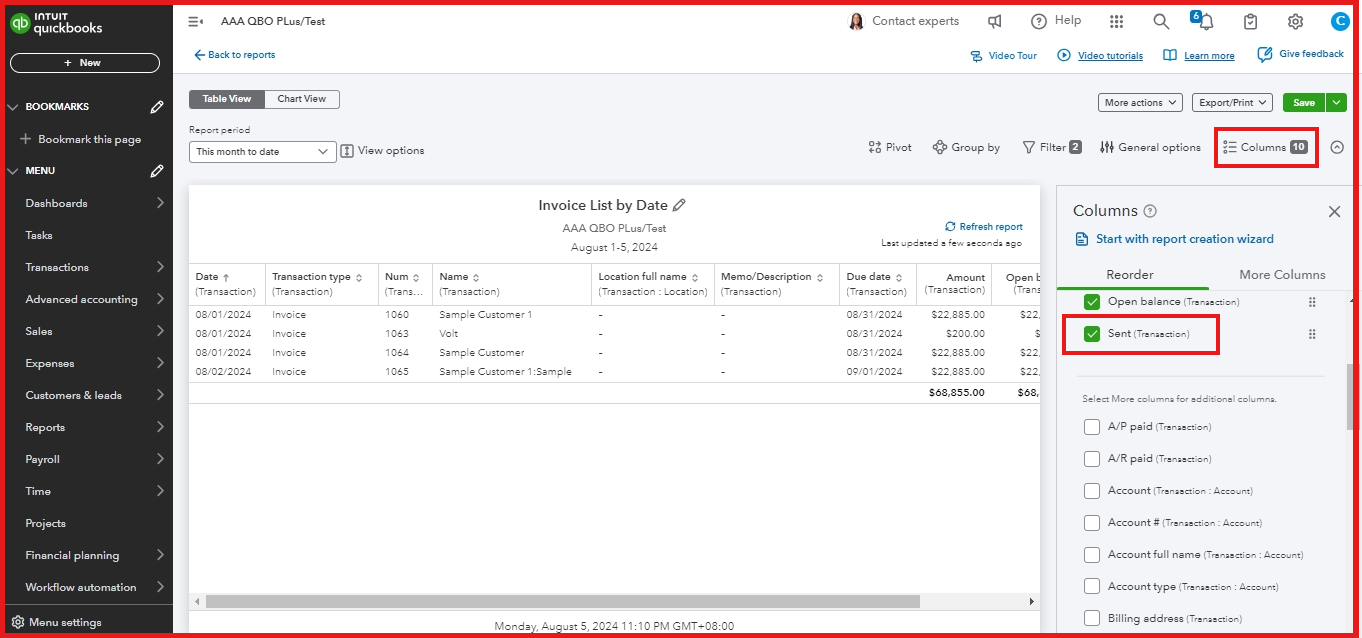This screenshot has width=1362, height=638.
Task: Expand the Export/Print dropdown
Action: click(x=1231, y=102)
